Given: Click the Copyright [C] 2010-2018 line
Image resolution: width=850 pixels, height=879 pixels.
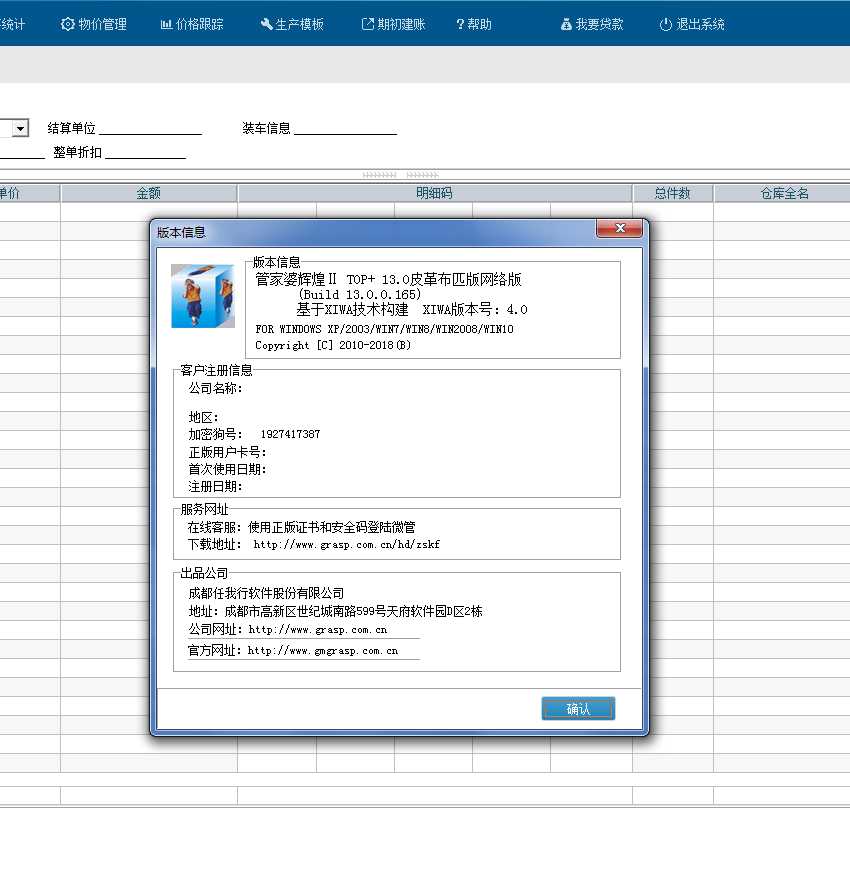Looking at the screenshot, I should 333,345.
